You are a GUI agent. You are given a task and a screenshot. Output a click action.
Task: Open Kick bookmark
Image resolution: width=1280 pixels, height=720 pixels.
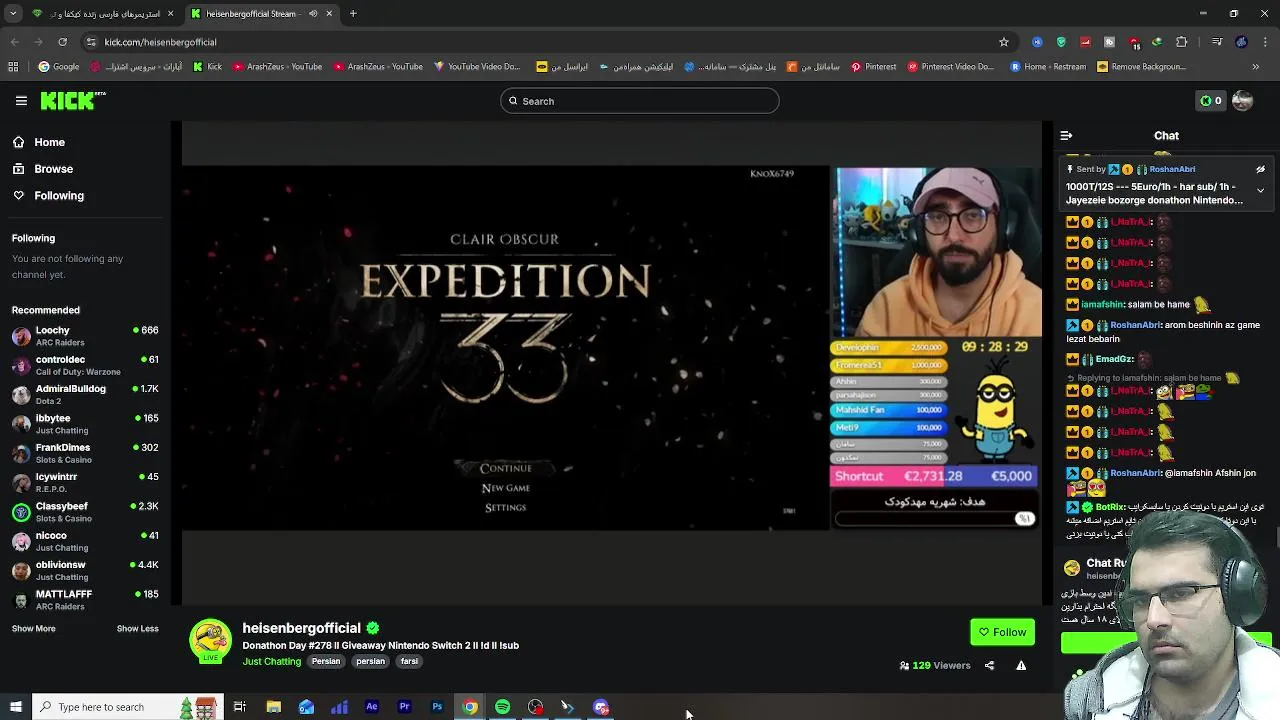click(x=207, y=67)
